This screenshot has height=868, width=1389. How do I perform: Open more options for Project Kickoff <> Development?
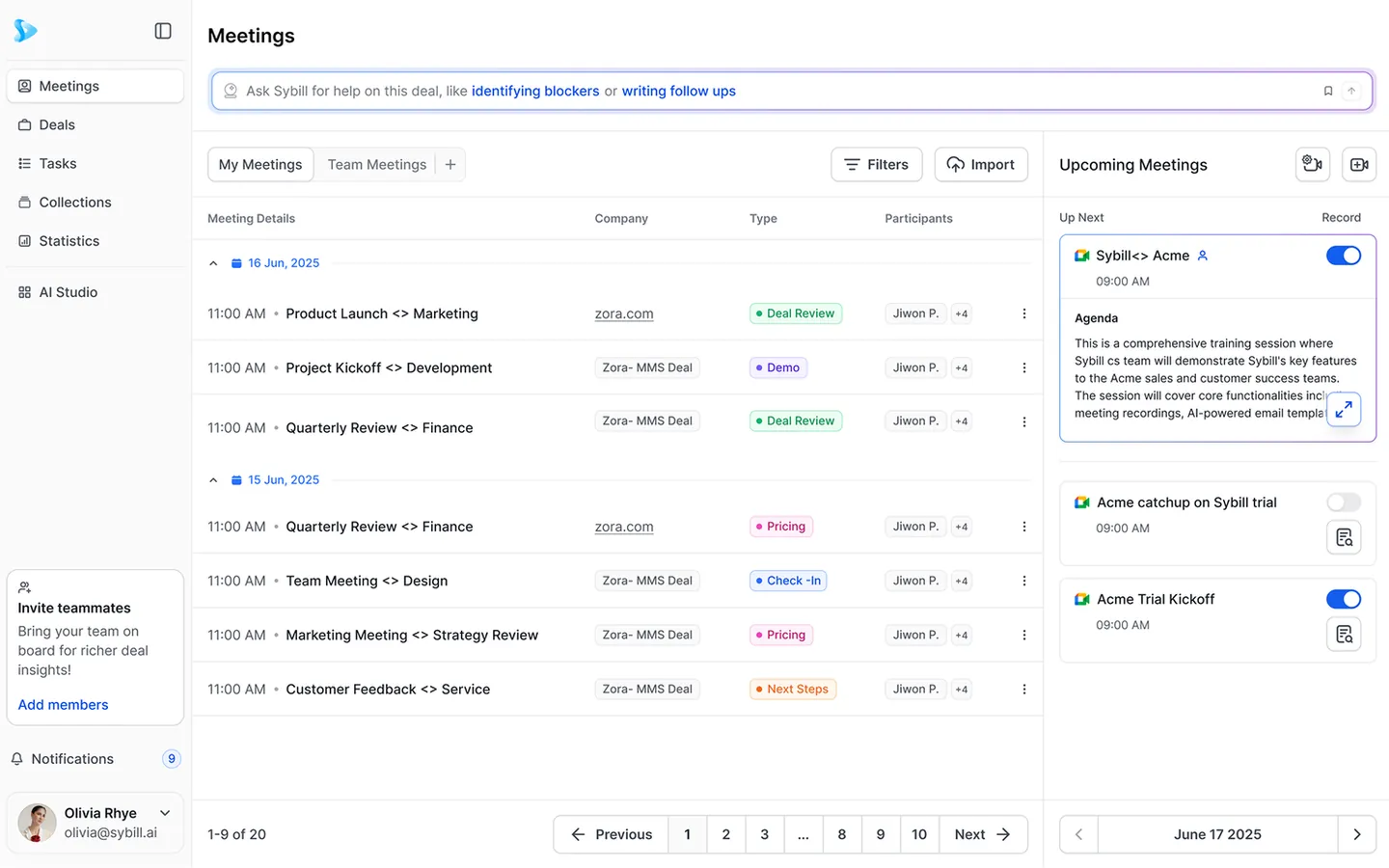[1024, 367]
